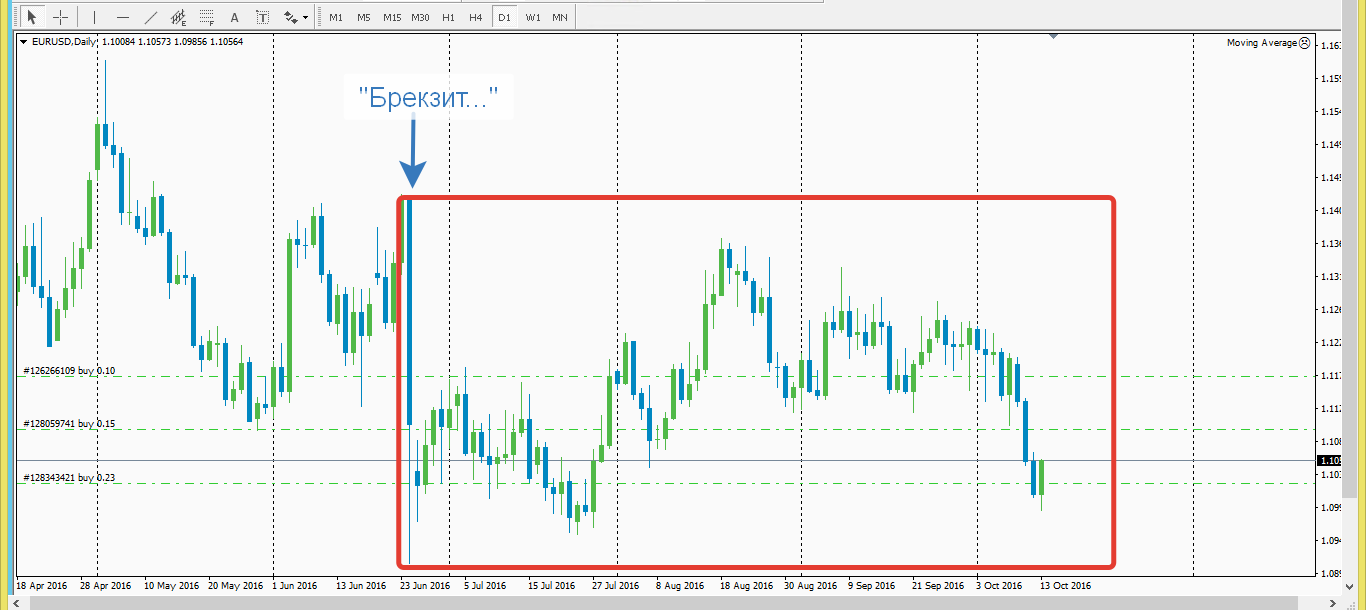Select the Fibonacci retracement tool
1366x610 pixels.
tap(207, 17)
